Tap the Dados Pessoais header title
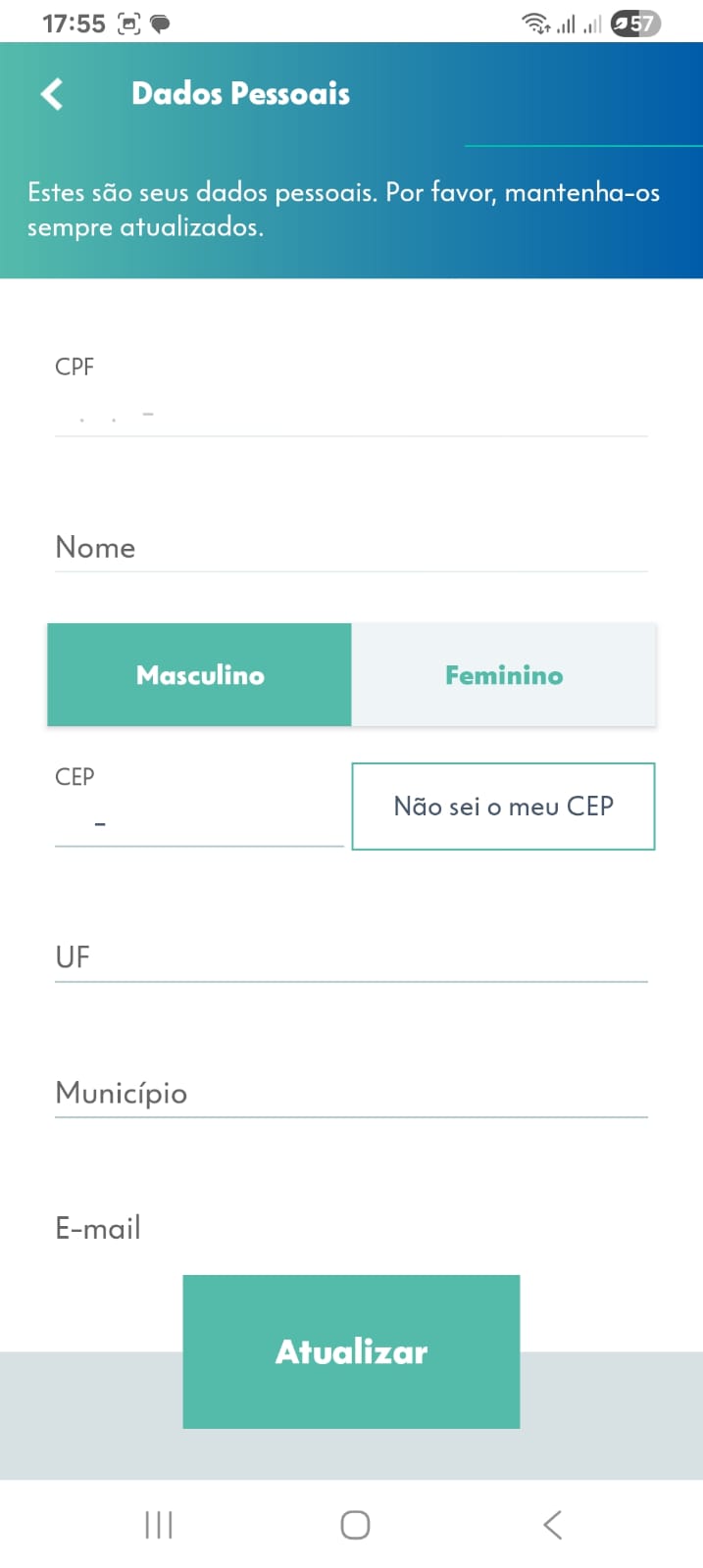703x1568 pixels. [x=241, y=94]
